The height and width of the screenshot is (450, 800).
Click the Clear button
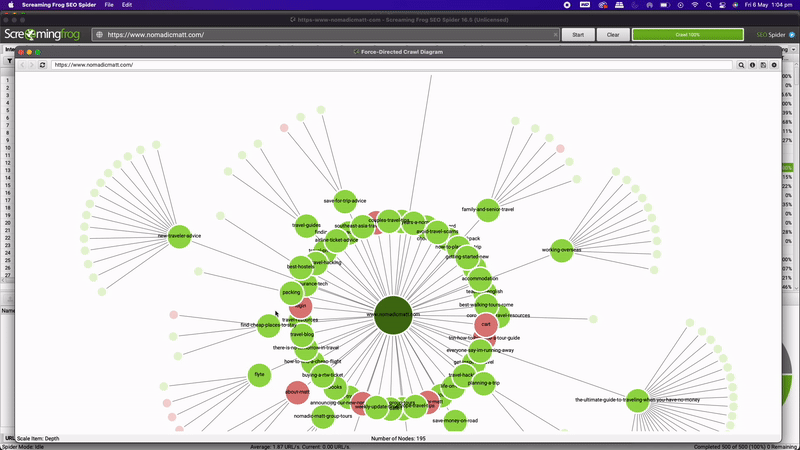tap(613, 35)
